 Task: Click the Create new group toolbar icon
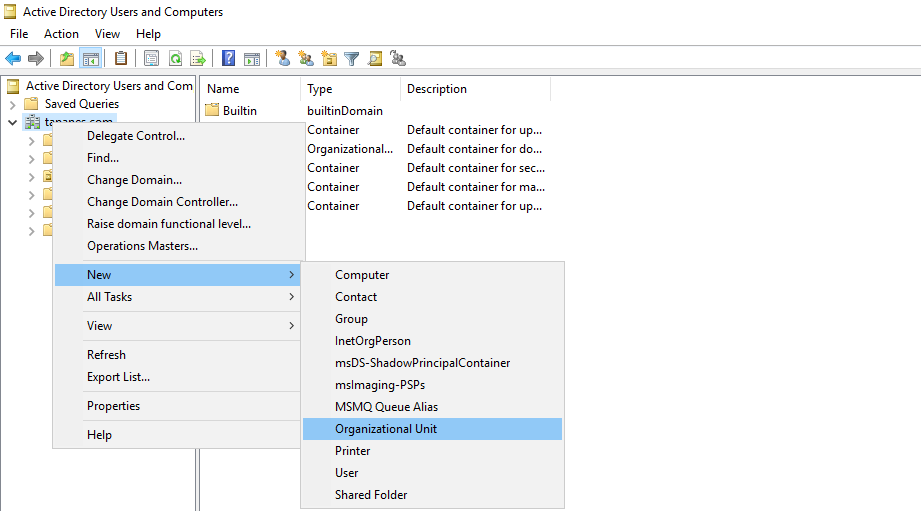click(306, 59)
